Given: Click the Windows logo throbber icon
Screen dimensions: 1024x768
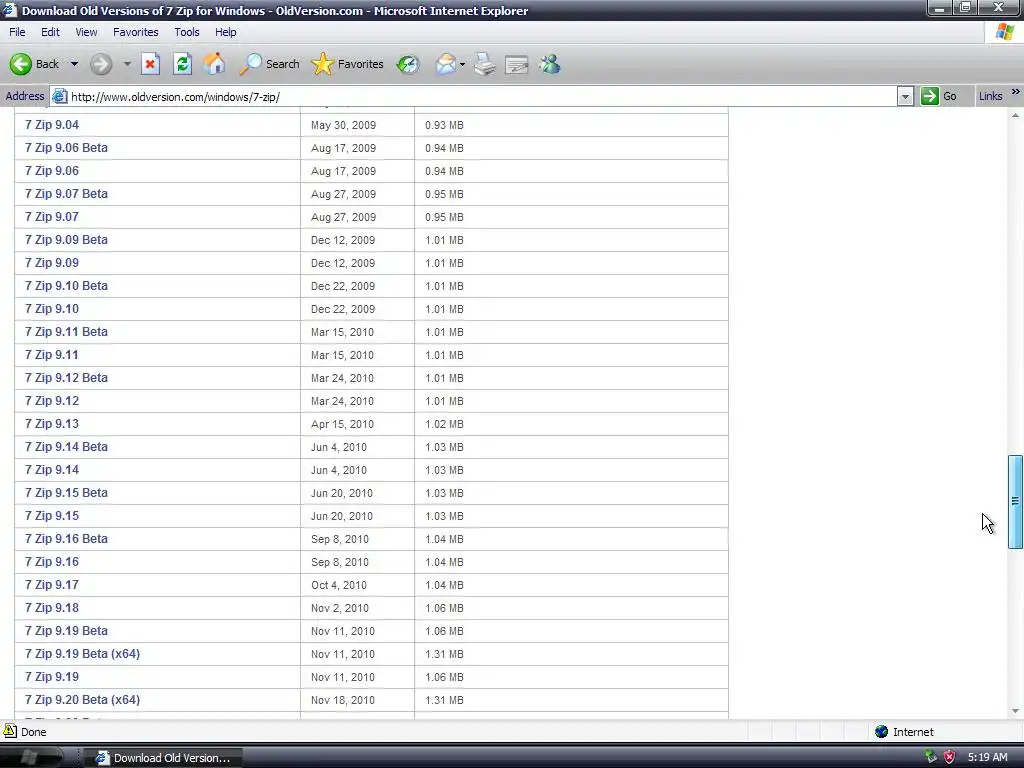Looking at the screenshot, I should (x=1004, y=32).
